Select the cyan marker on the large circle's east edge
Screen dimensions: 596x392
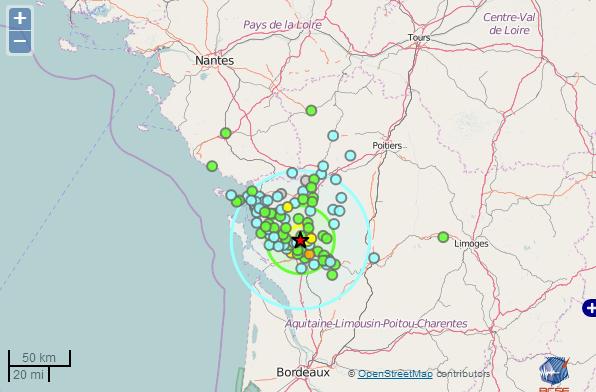pyautogui.click(x=374, y=258)
